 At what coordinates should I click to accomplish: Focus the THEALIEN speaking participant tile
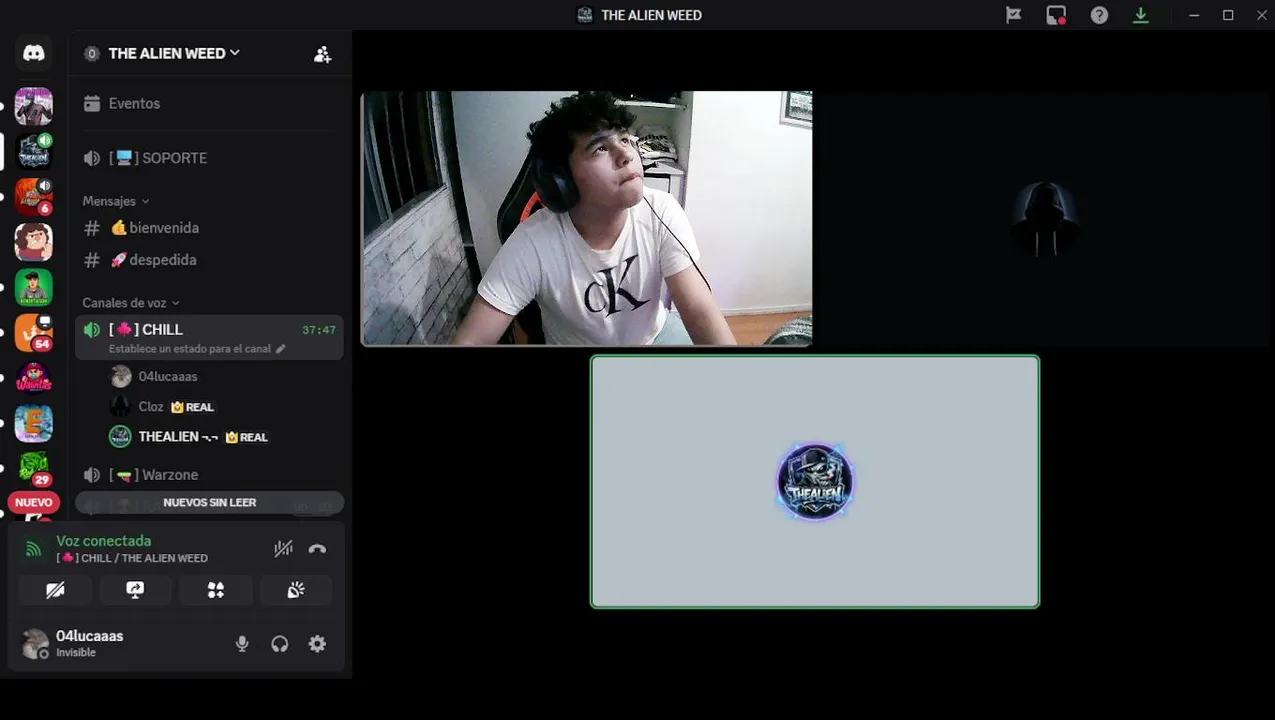pyautogui.click(x=815, y=482)
